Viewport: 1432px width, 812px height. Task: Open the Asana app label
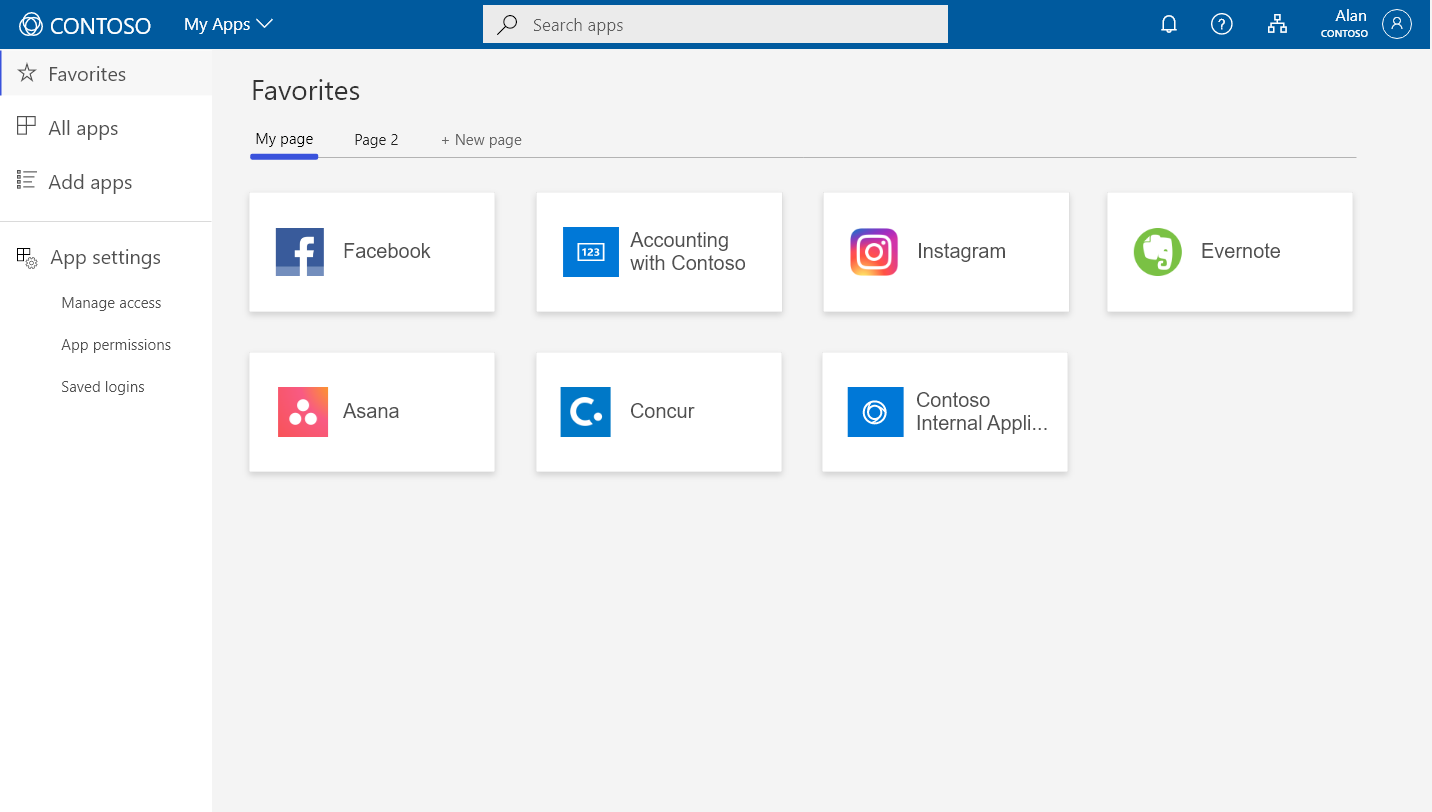pos(371,411)
